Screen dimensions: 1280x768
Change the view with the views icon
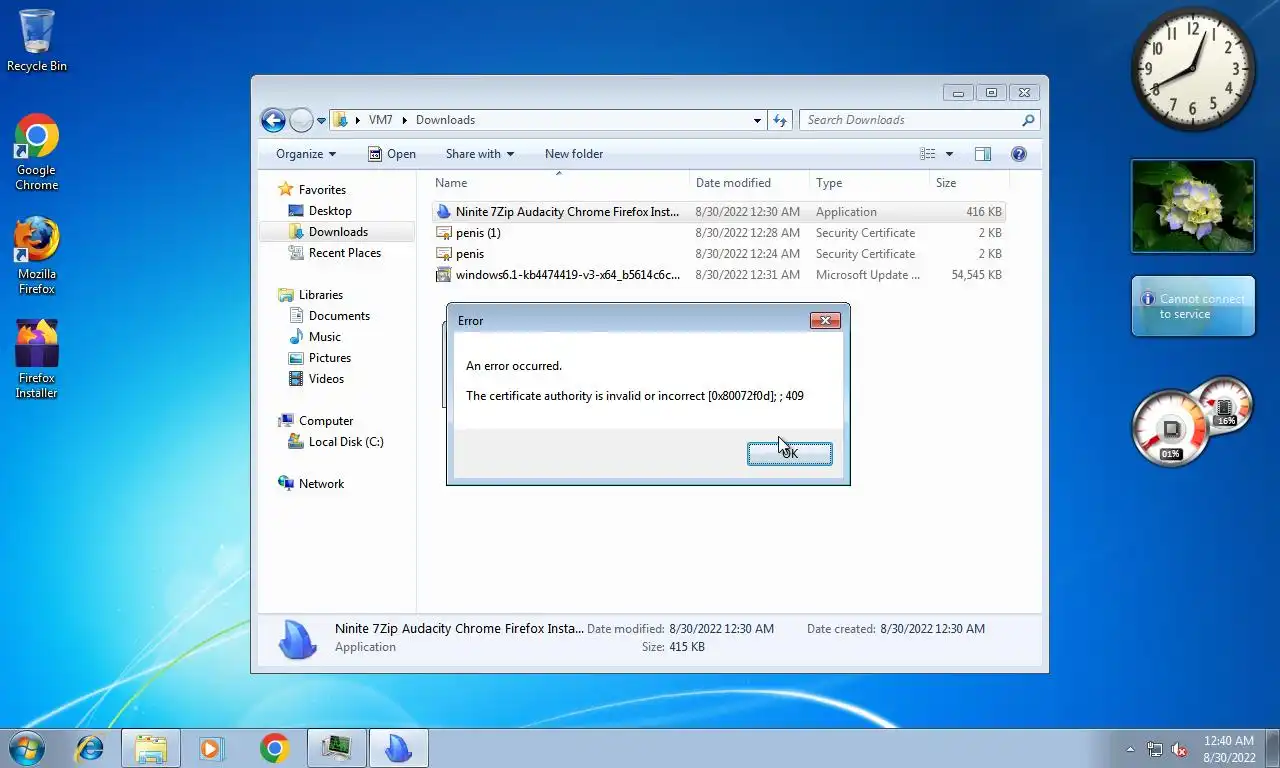point(928,154)
